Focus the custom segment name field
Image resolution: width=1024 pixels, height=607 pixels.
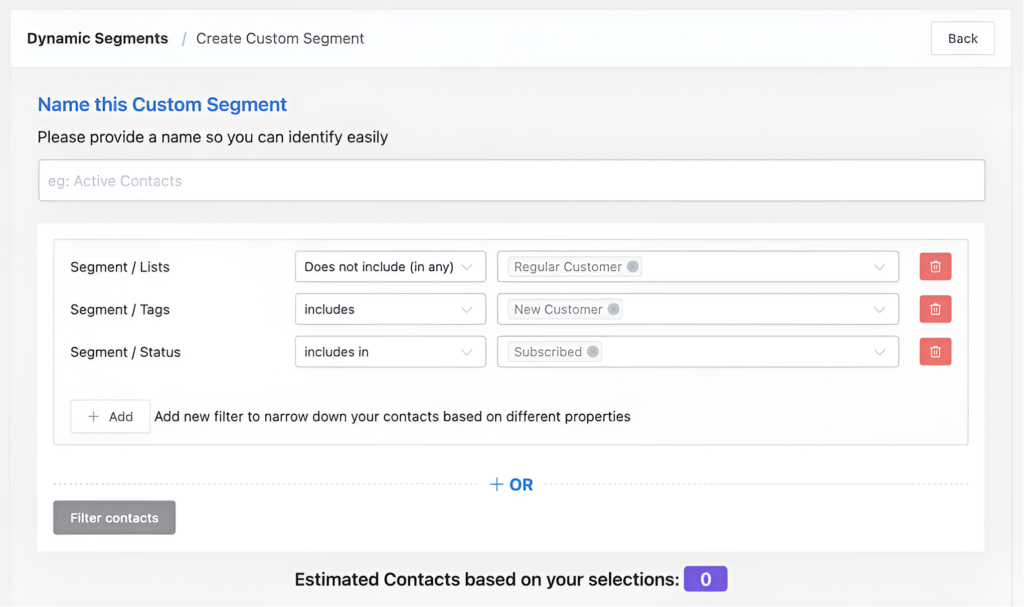pyautogui.click(x=511, y=181)
